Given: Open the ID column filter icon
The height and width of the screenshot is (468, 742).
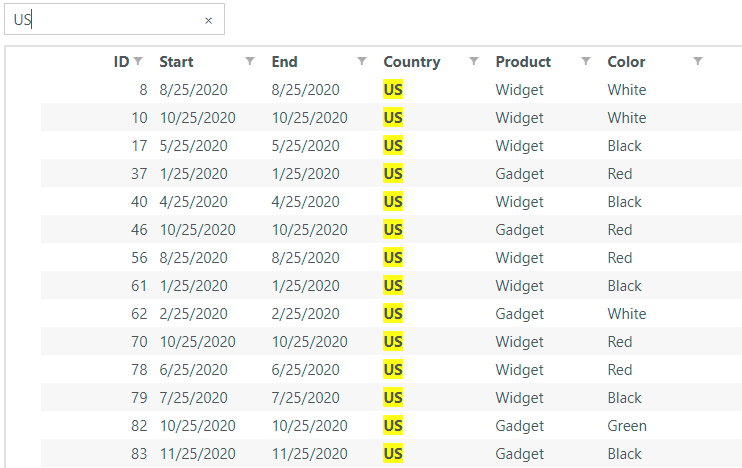Looking at the screenshot, I should point(138,62).
